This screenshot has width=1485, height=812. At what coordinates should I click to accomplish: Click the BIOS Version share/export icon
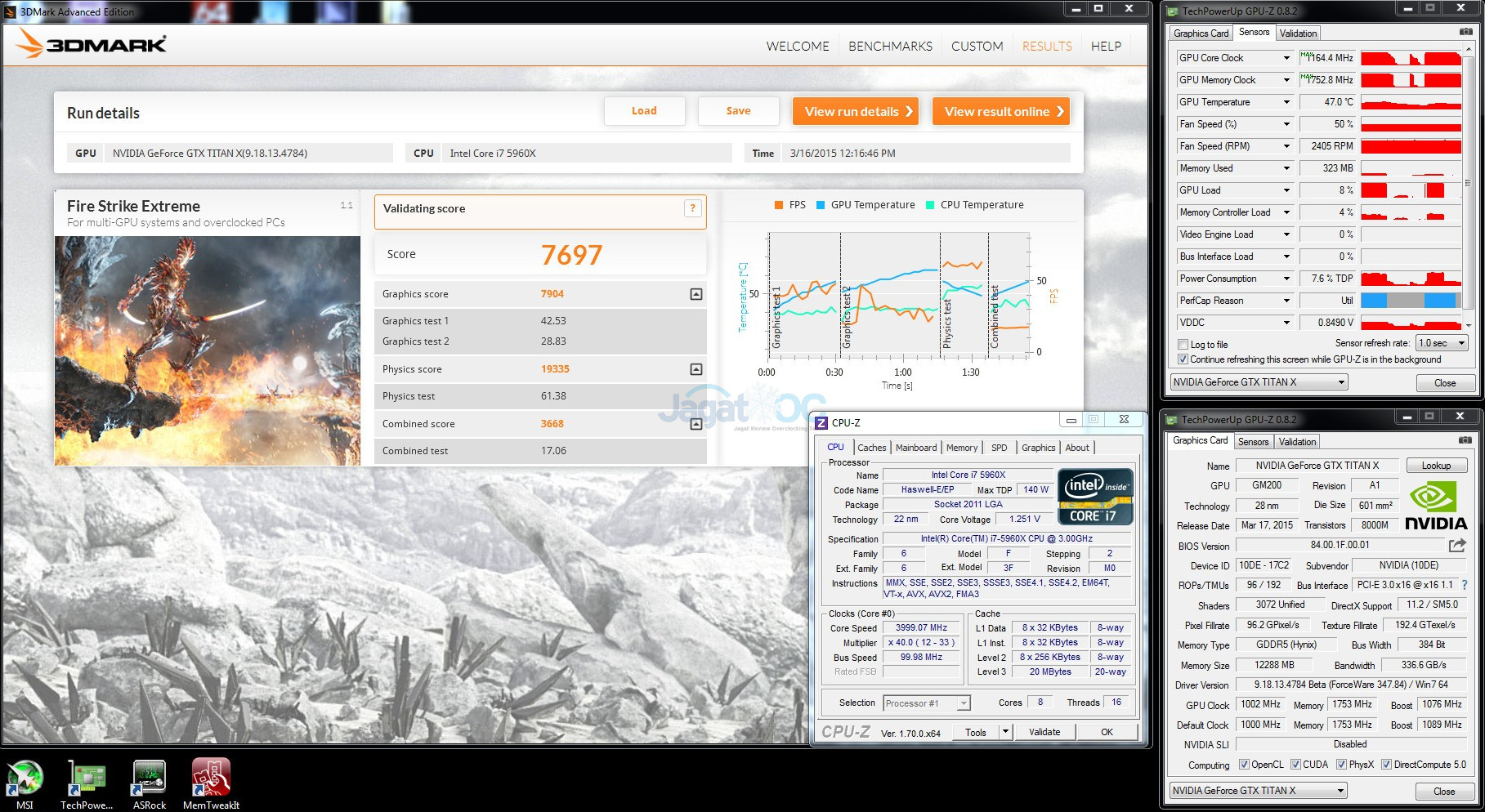(x=1456, y=545)
